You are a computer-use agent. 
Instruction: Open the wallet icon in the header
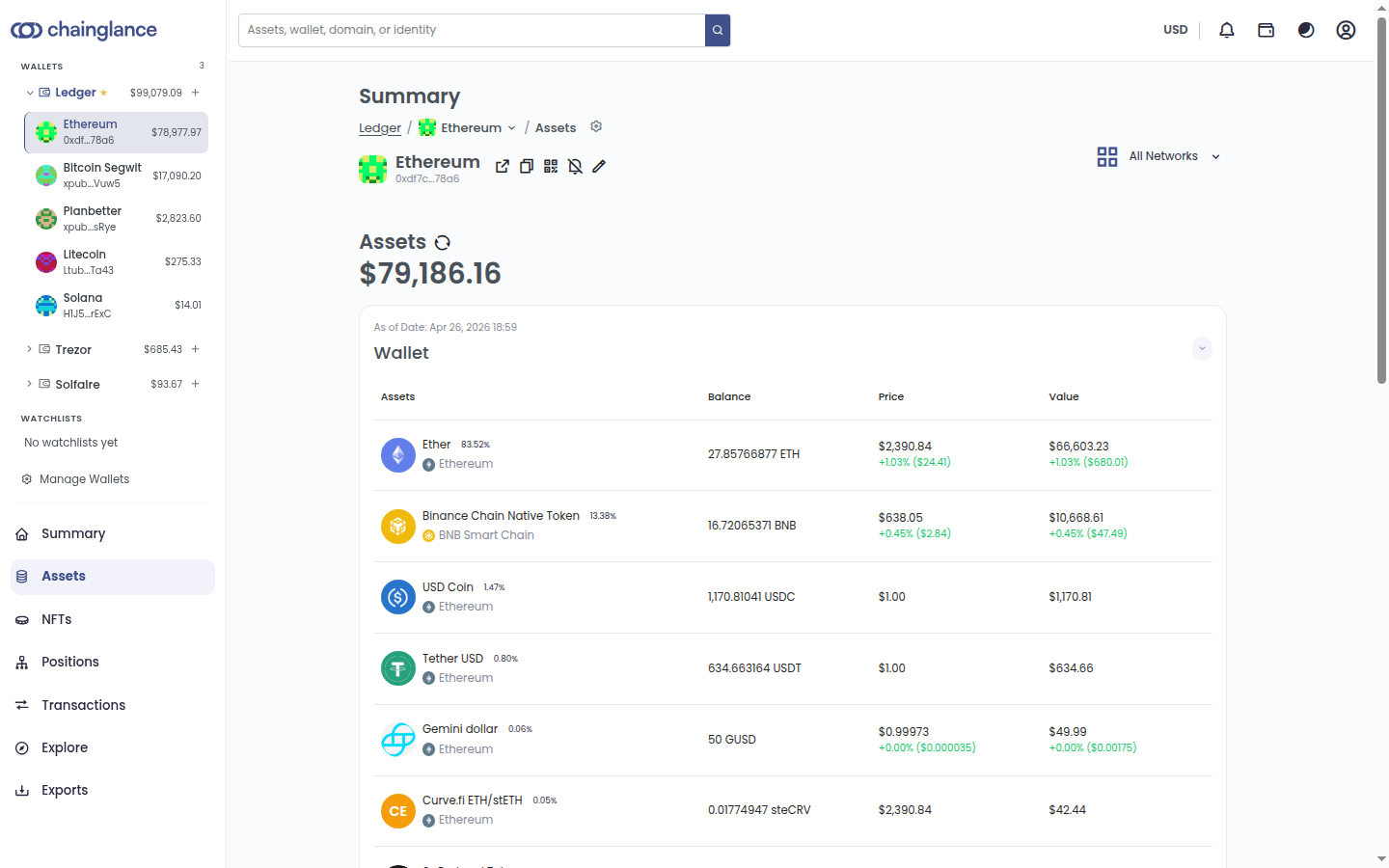pyautogui.click(x=1266, y=30)
